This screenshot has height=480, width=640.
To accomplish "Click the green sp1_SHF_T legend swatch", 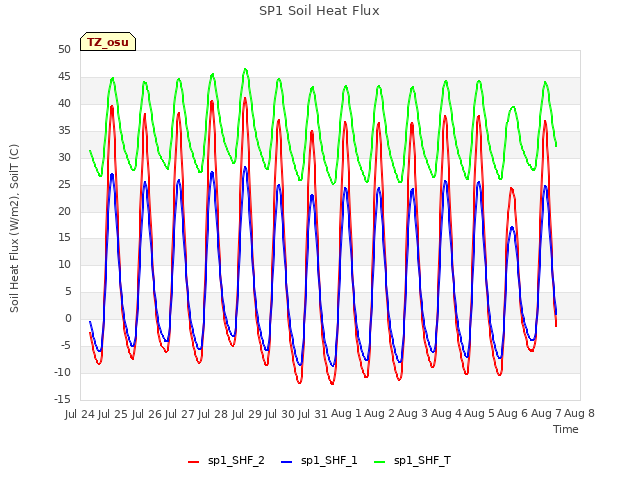I will coord(380,462).
